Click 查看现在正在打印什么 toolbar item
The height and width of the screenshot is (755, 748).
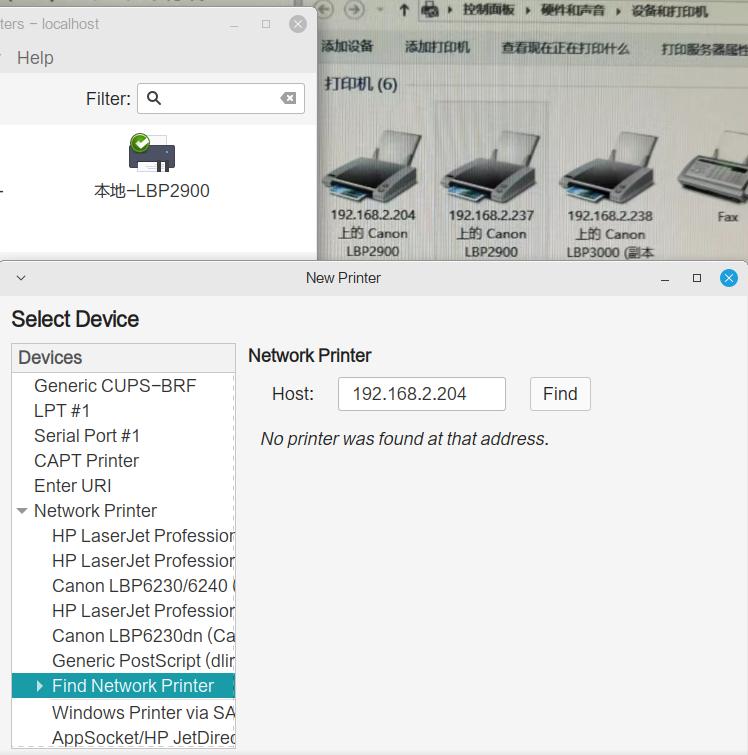coord(565,48)
